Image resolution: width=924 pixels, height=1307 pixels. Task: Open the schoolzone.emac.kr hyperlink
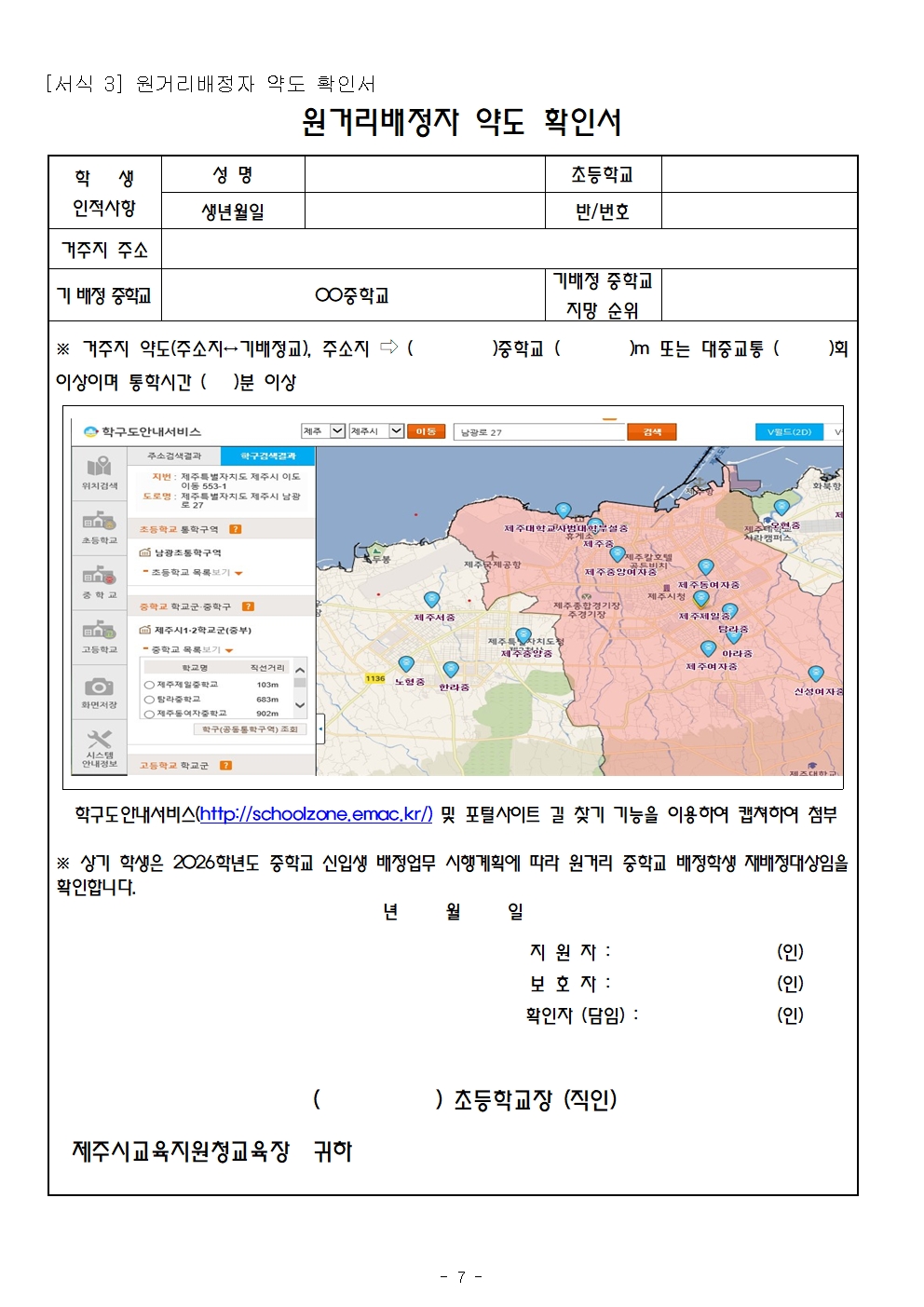pos(316,814)
